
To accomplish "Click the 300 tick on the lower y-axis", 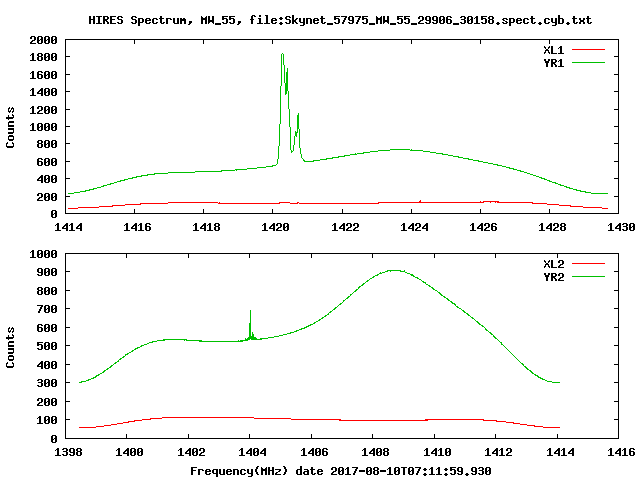I will 47,383.
